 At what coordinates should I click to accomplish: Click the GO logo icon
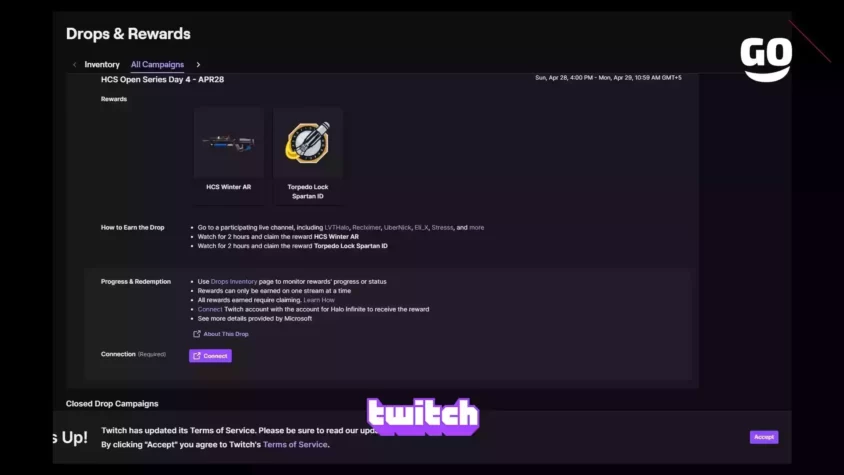click(766, 59)
